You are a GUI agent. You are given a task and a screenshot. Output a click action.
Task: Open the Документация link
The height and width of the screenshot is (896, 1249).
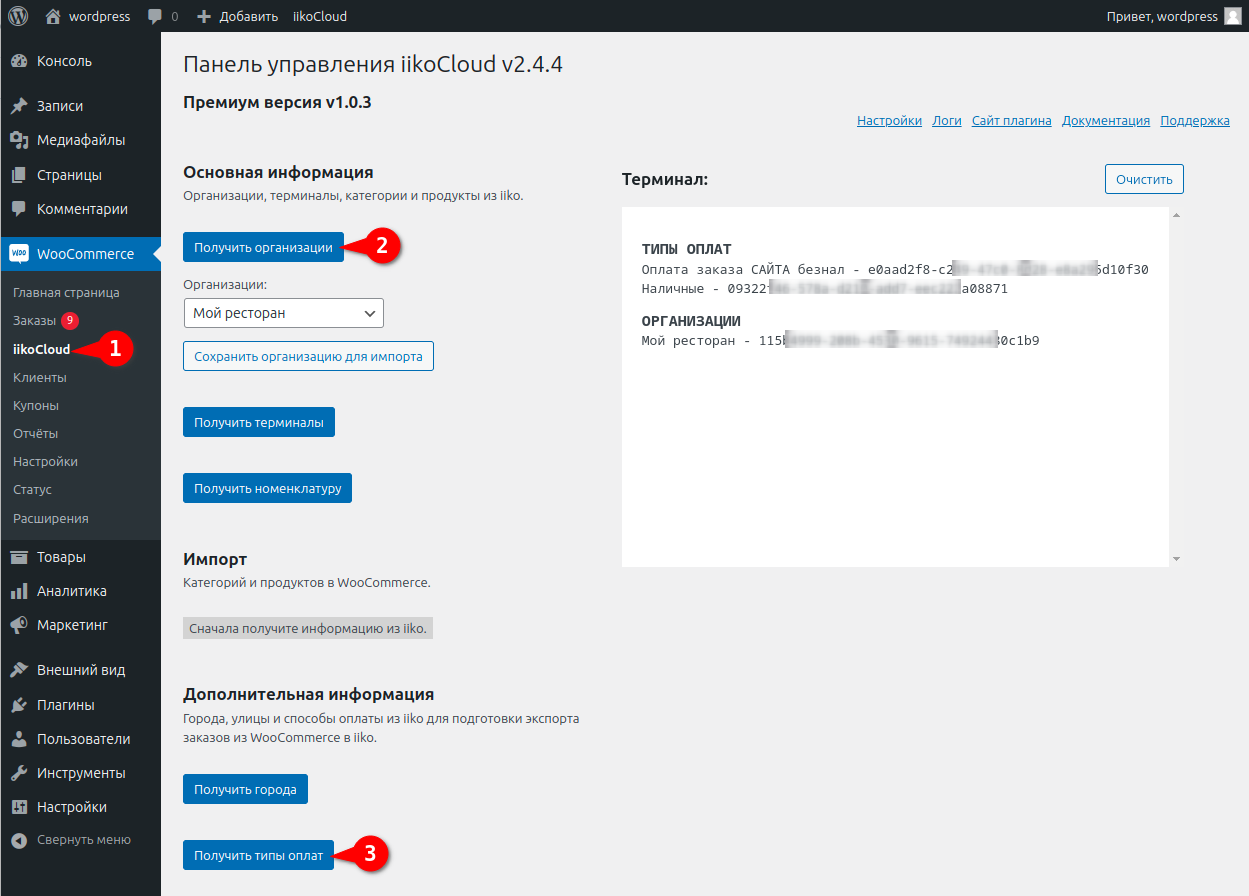tap(1105, 121)
